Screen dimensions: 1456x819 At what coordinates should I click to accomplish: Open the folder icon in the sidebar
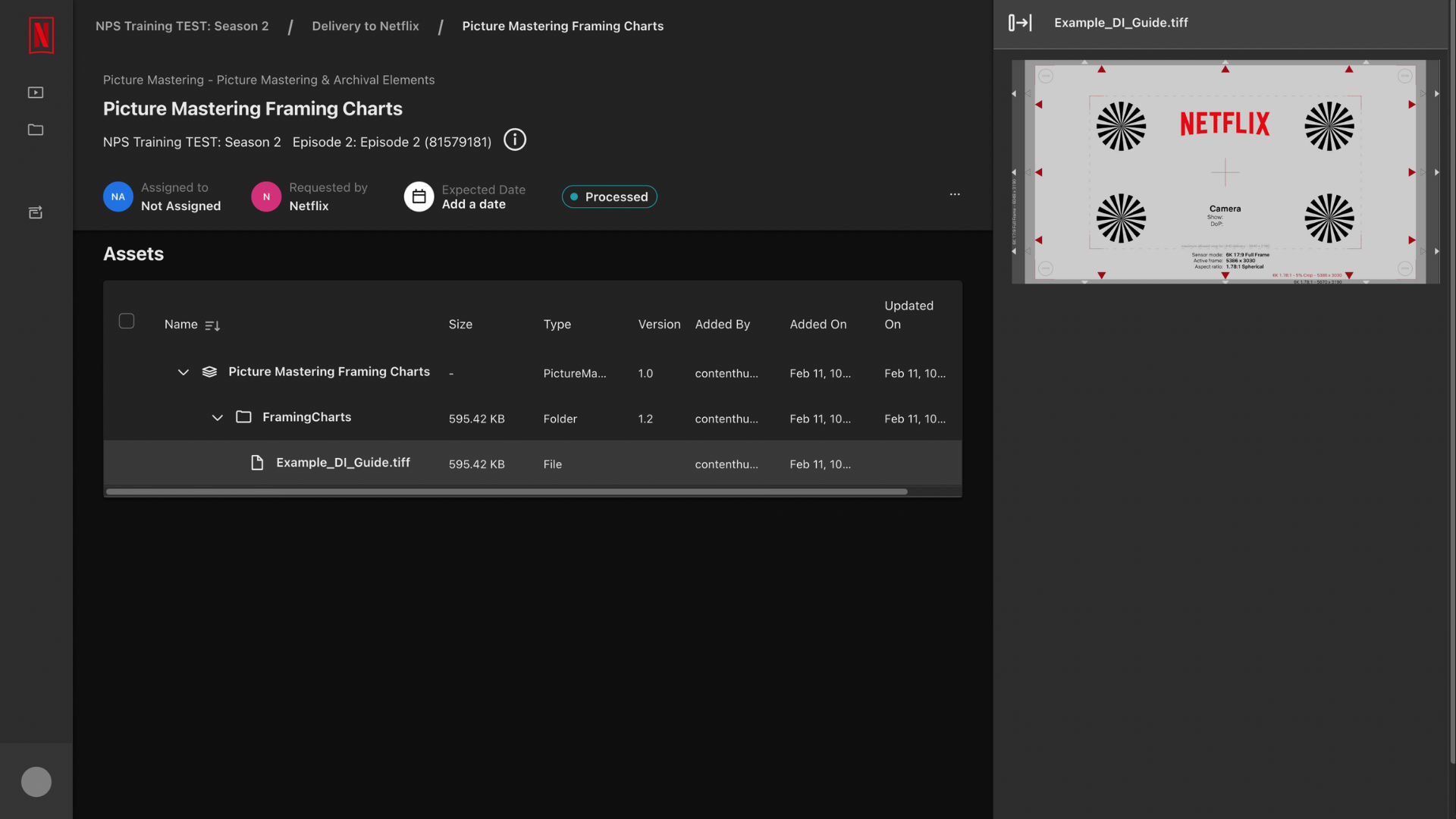(36, 130)
